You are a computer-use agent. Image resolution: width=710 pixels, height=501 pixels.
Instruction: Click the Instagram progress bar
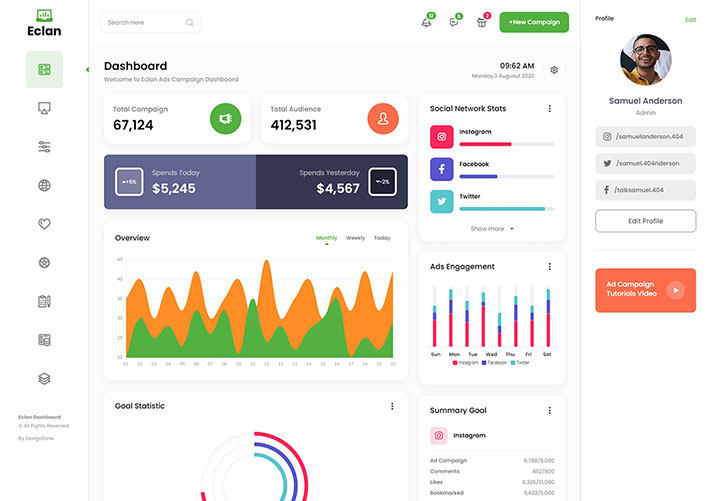(x=506, y=144)
